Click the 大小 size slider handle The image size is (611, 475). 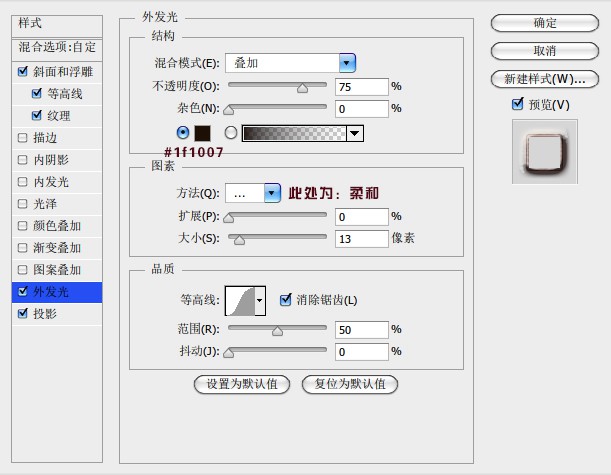tap(239, 240)
